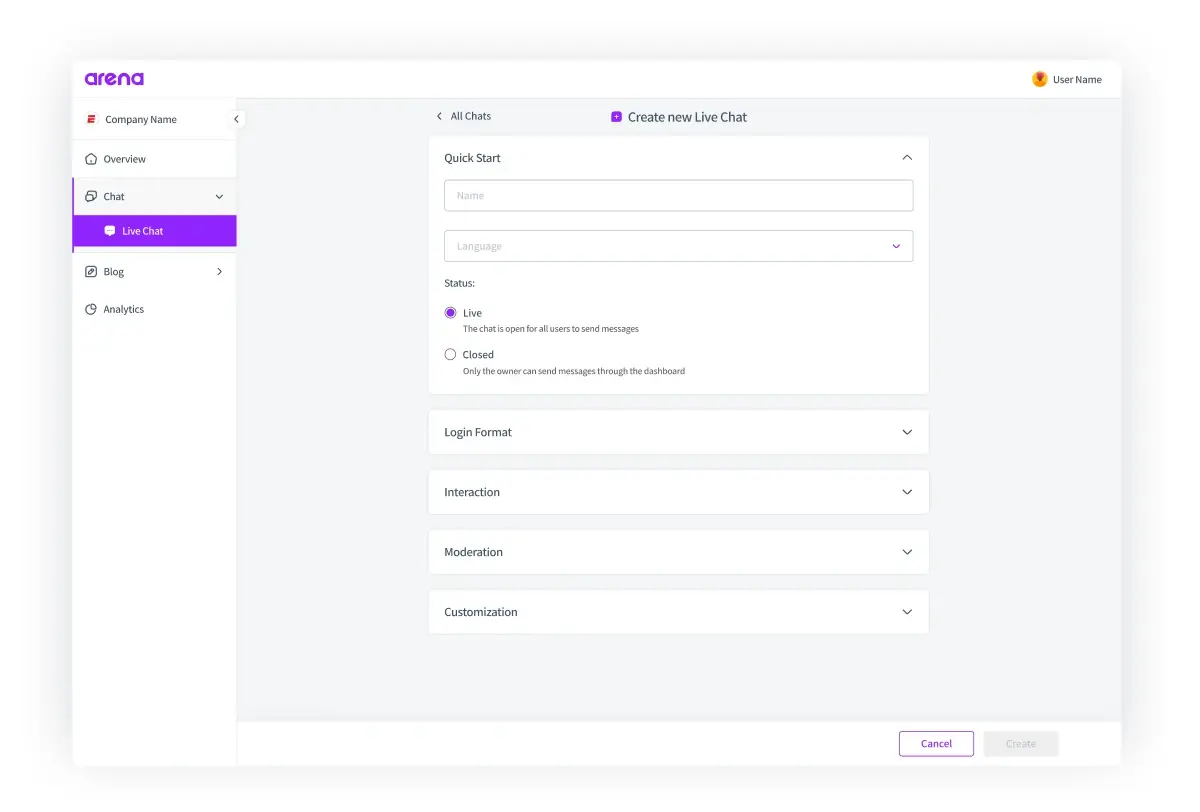Select the Overview home icon
The image size is (1200, 812).
click(90, 158)
